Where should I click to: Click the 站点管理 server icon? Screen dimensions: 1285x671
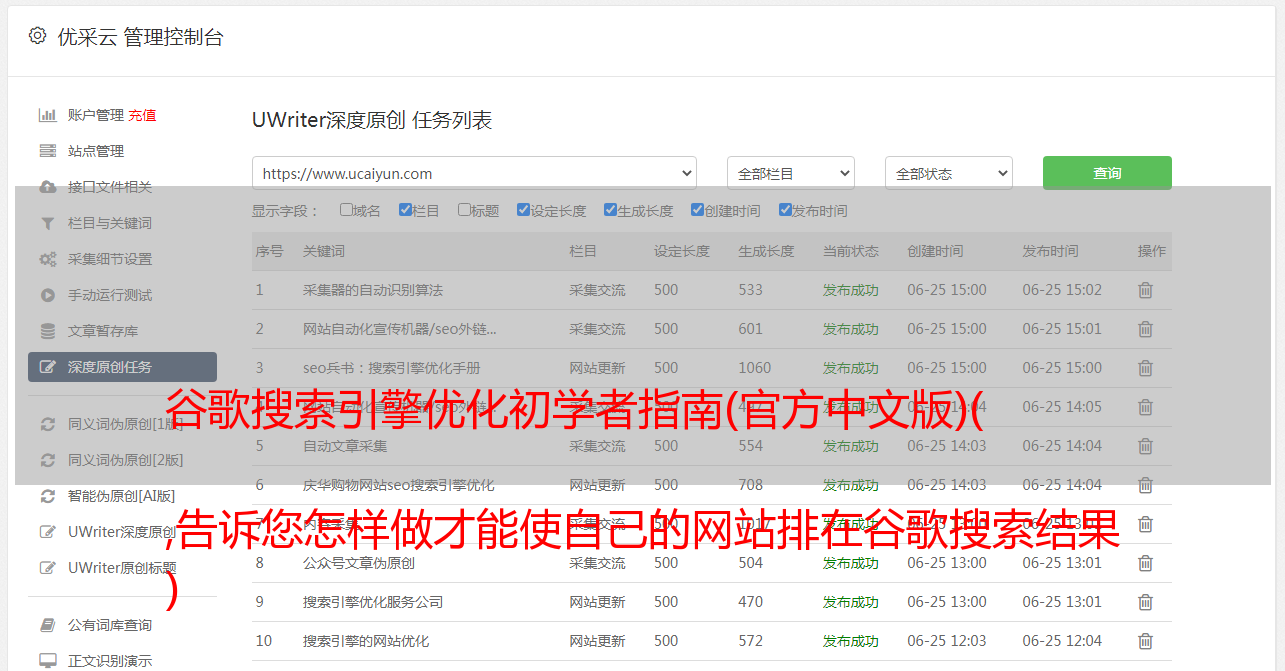click(47, 151)
